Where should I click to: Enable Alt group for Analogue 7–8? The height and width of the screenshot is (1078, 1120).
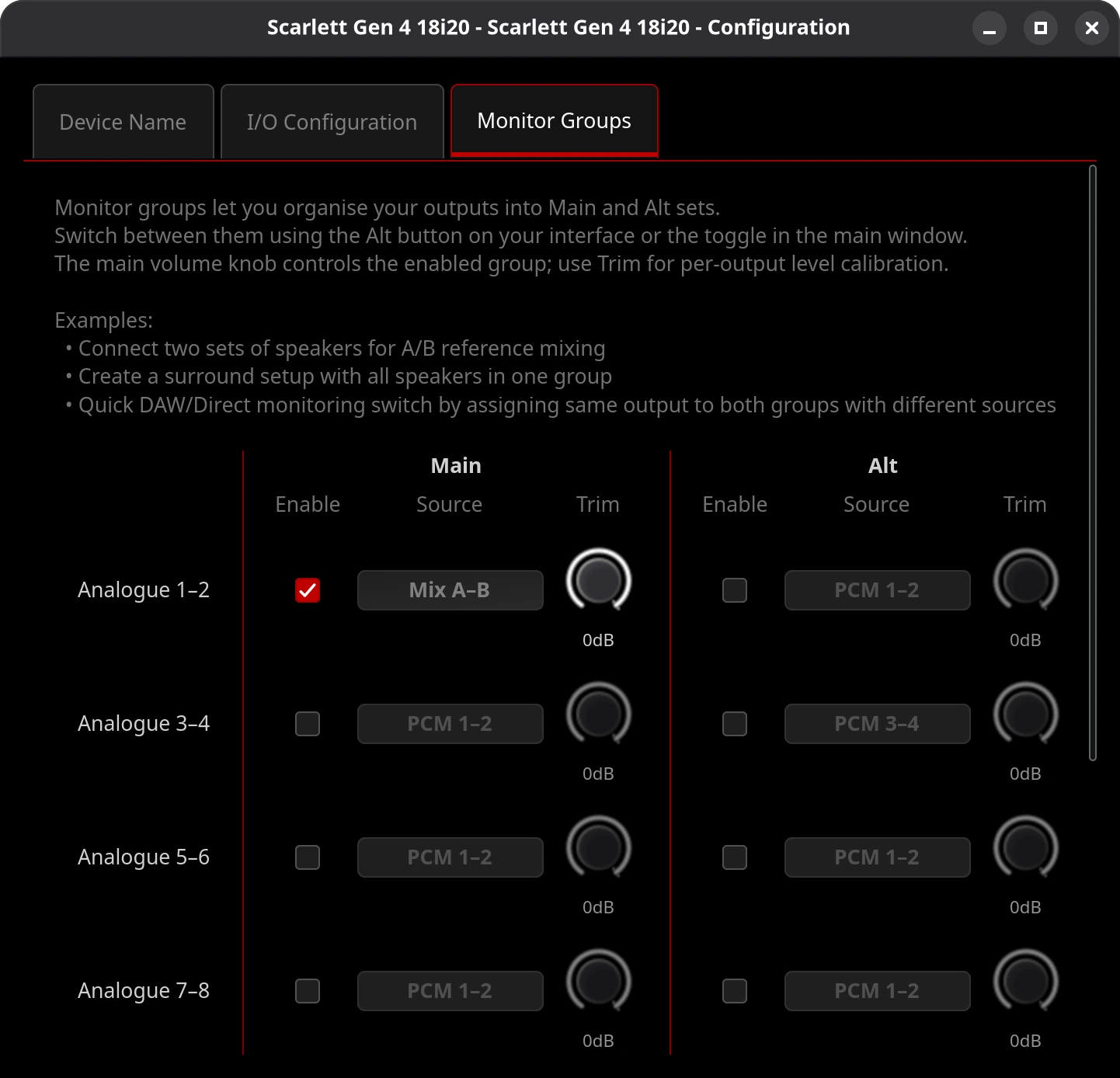click(x=735, y=991)
